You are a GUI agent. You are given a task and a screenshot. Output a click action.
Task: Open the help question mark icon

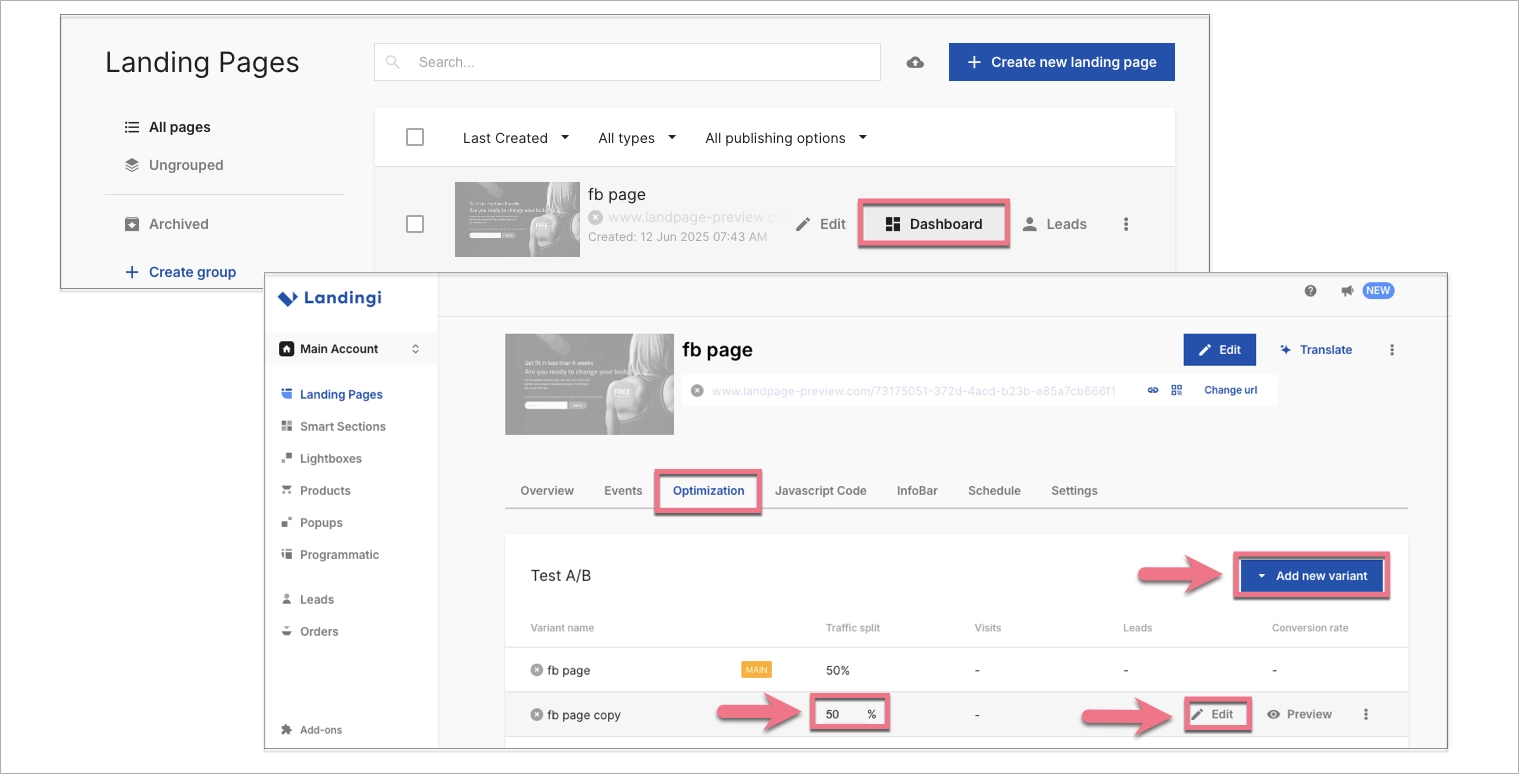pyautogui.click(x=1310, y=291)
